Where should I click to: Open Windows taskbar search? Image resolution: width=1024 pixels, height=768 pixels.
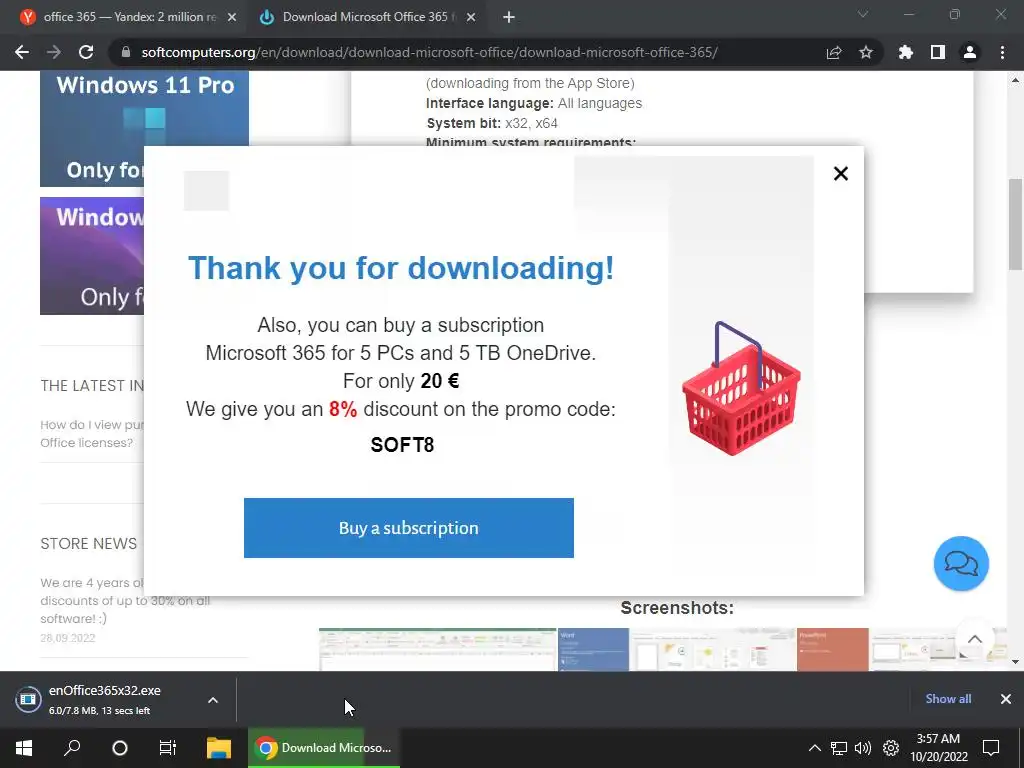(72, 748)
